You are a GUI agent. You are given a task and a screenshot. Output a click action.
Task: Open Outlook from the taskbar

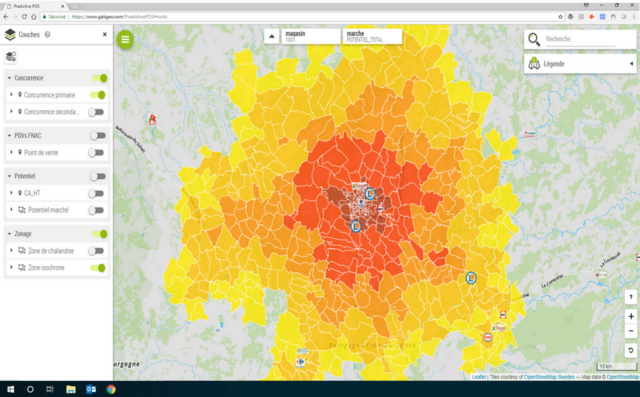(x=91, y=389)
